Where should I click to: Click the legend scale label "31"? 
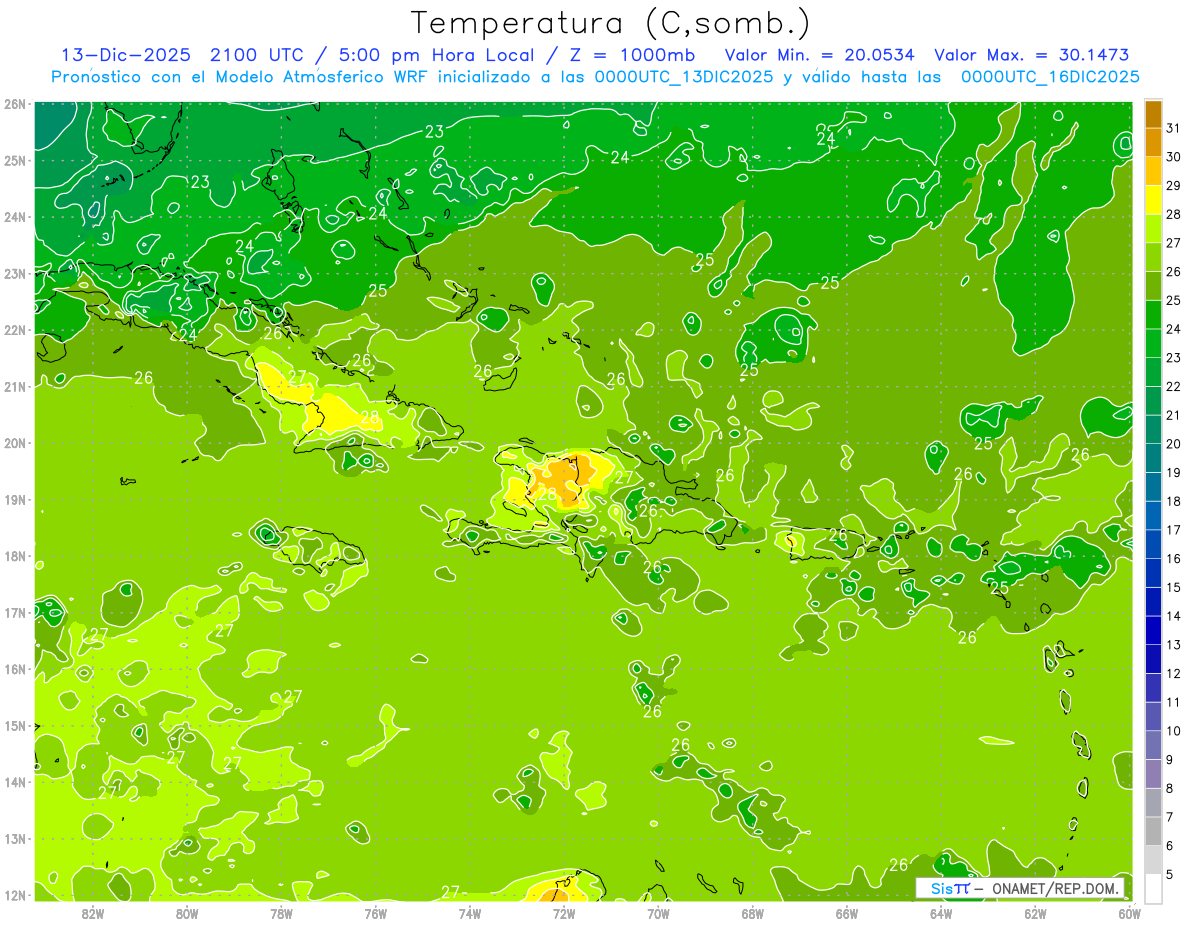[x=1174, y=128]
